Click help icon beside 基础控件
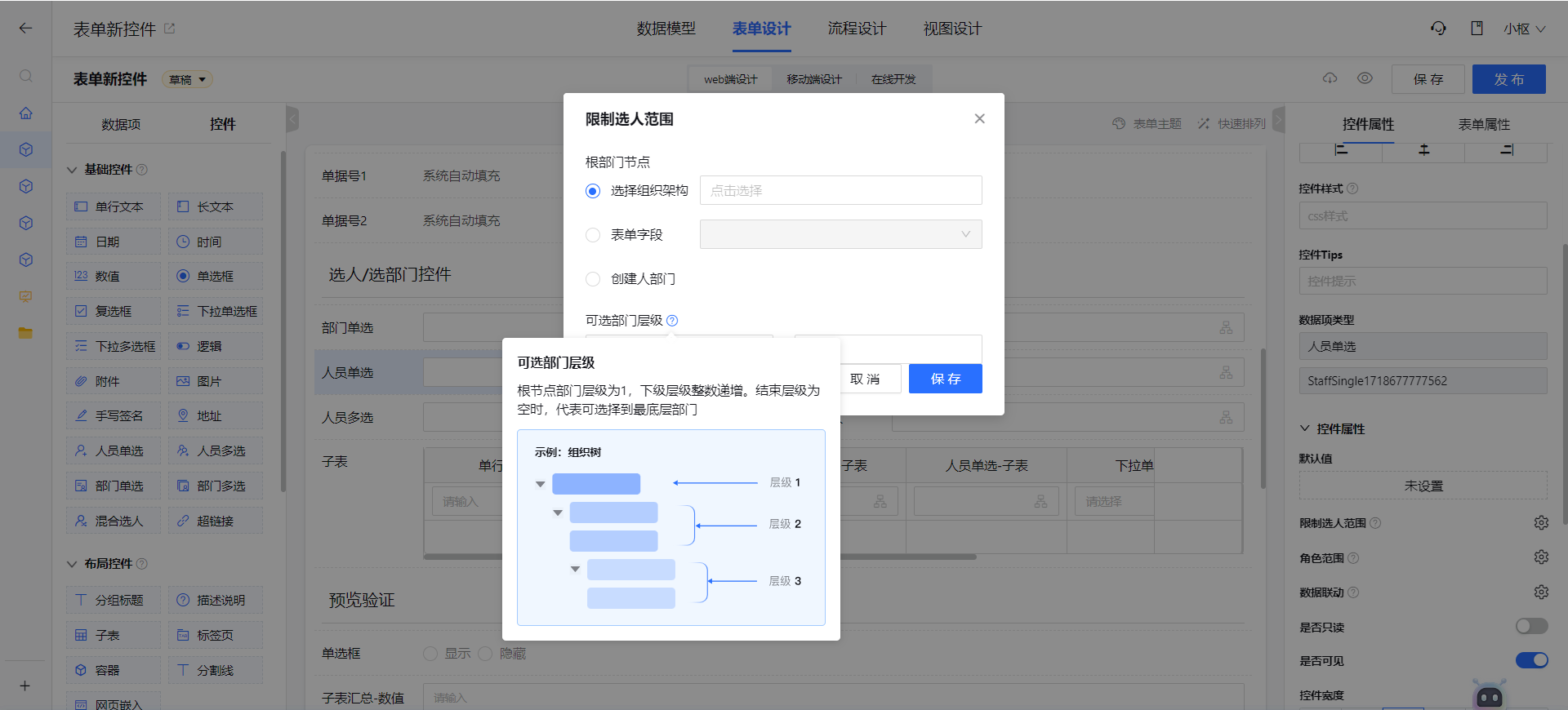Screen dimensions: 1568x710 (142, 170)
